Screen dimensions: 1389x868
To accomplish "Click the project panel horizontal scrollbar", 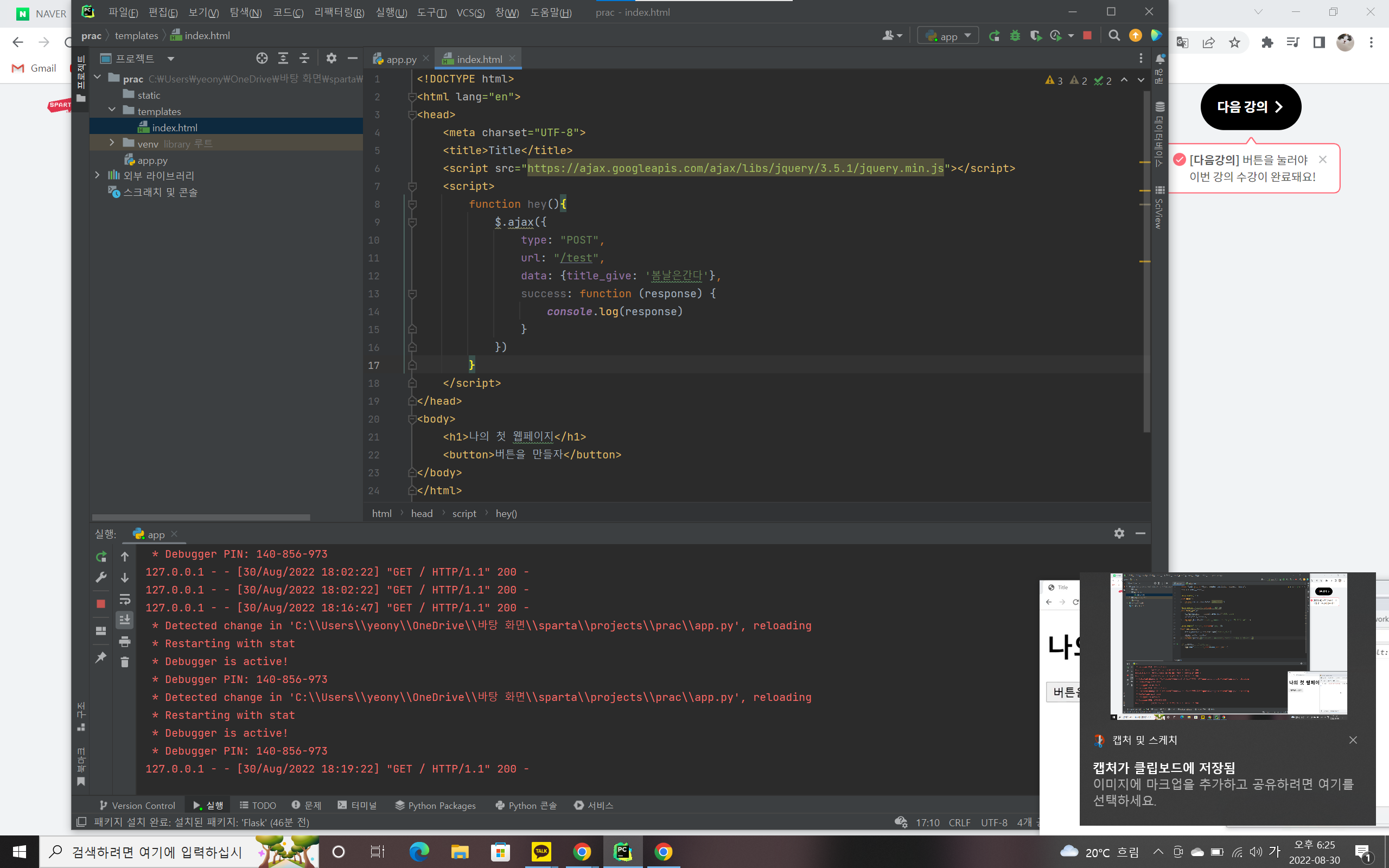I will click(x=201, y=516).
